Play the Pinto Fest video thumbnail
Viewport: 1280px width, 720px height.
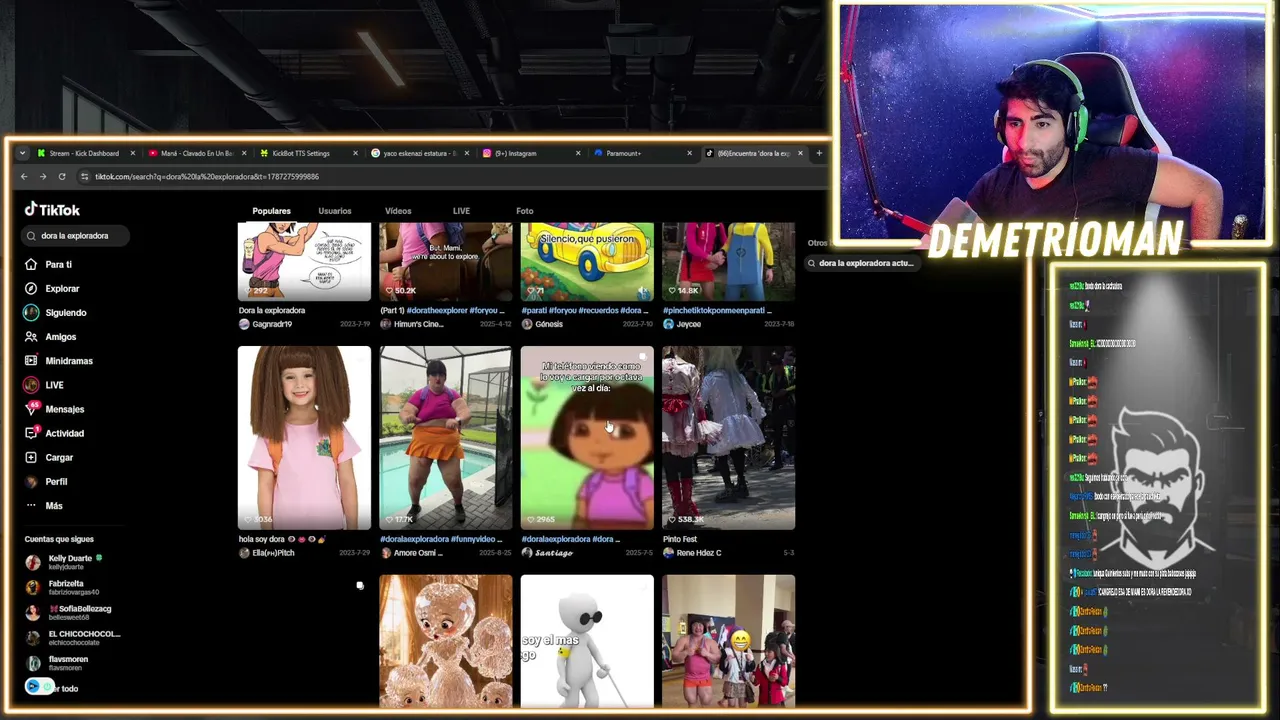[729, 438]
